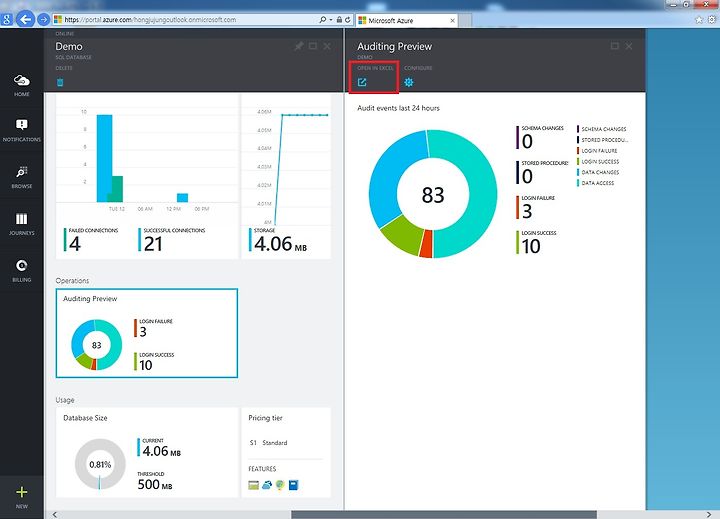Click the connections bar chart tile
Image resolution: width=720 pixels, height=519 pixels.
coord(147,176)
